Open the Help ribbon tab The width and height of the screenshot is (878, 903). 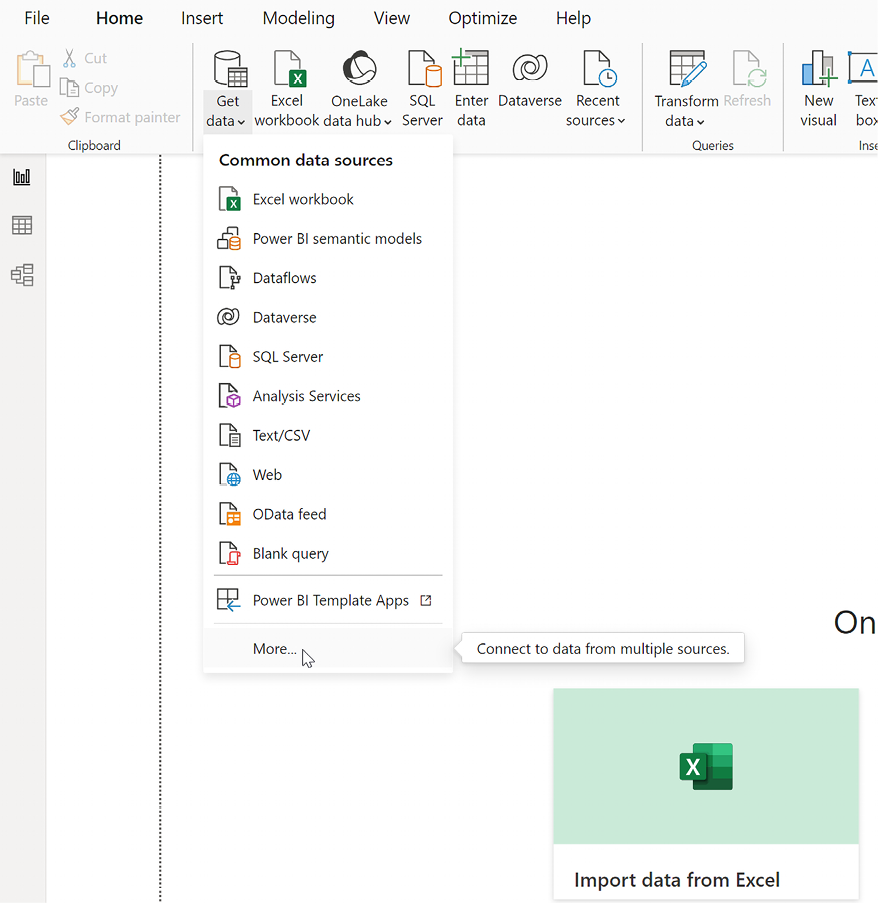point(573,18)
